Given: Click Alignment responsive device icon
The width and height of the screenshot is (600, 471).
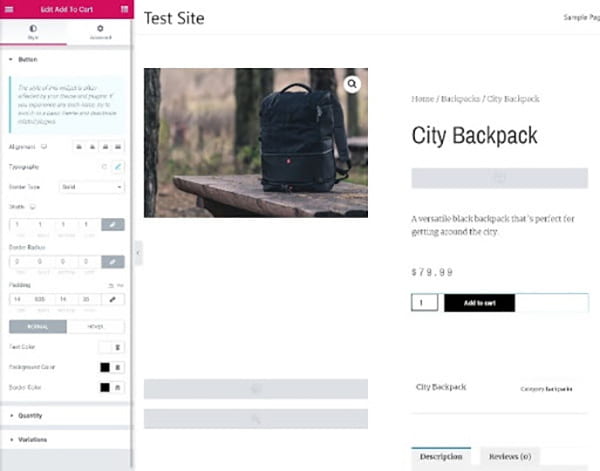Looking at the screenshot, I should coord(44,147).
